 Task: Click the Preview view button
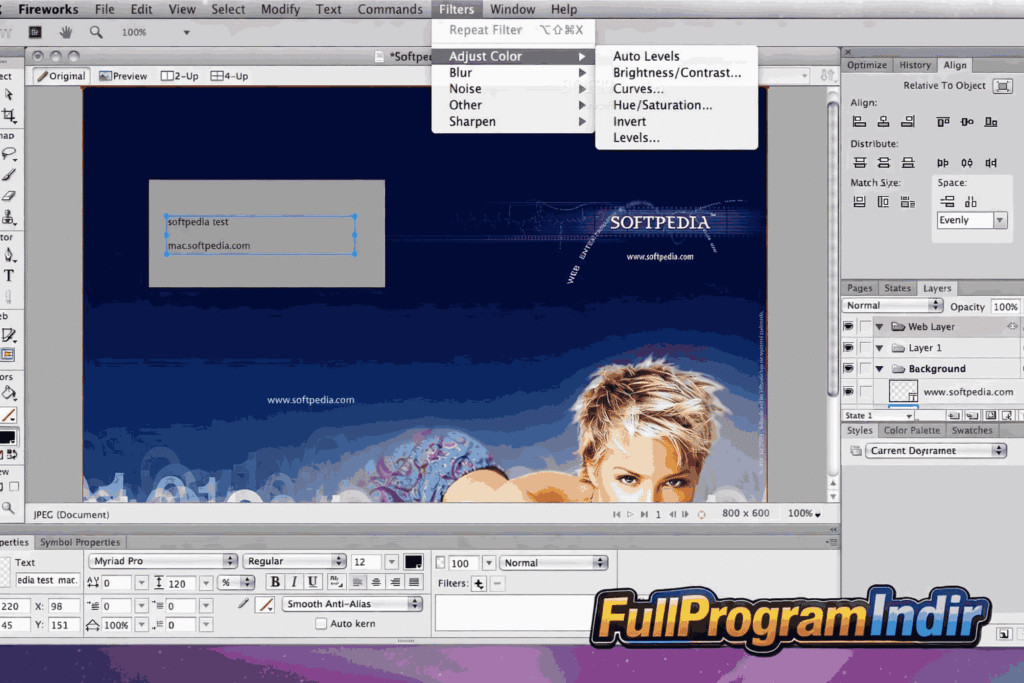(123, 75)
